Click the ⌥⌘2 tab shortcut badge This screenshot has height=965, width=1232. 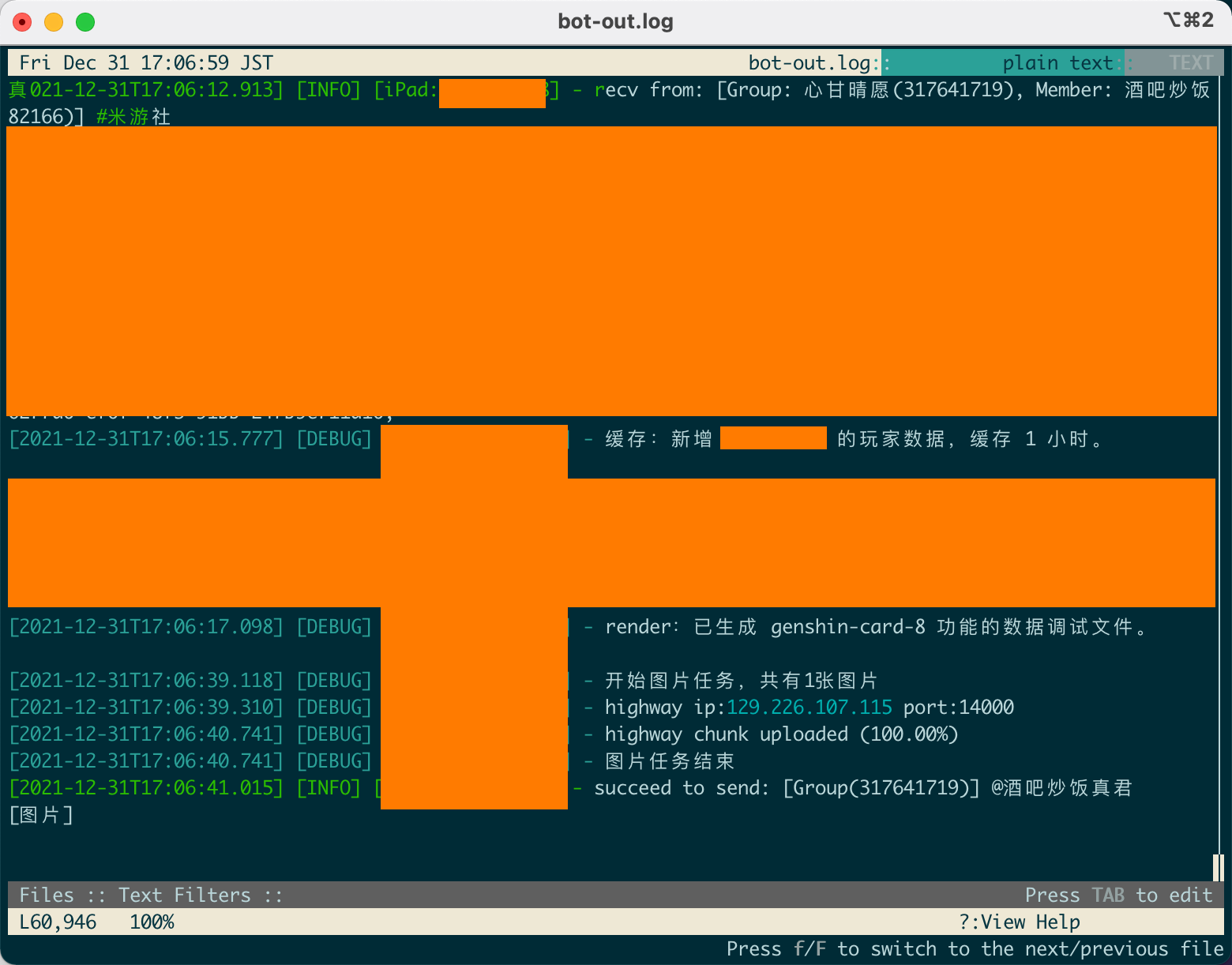[1189, 21]
